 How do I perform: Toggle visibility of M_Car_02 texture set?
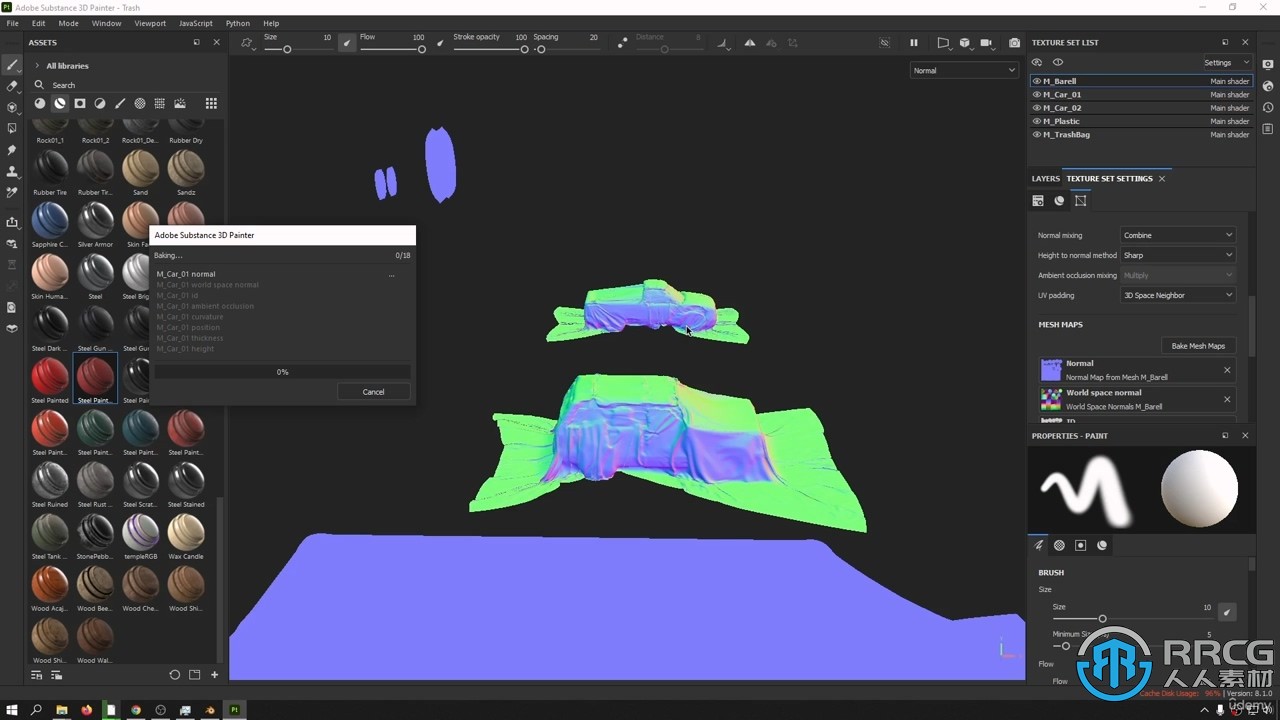click(1037, 108)
